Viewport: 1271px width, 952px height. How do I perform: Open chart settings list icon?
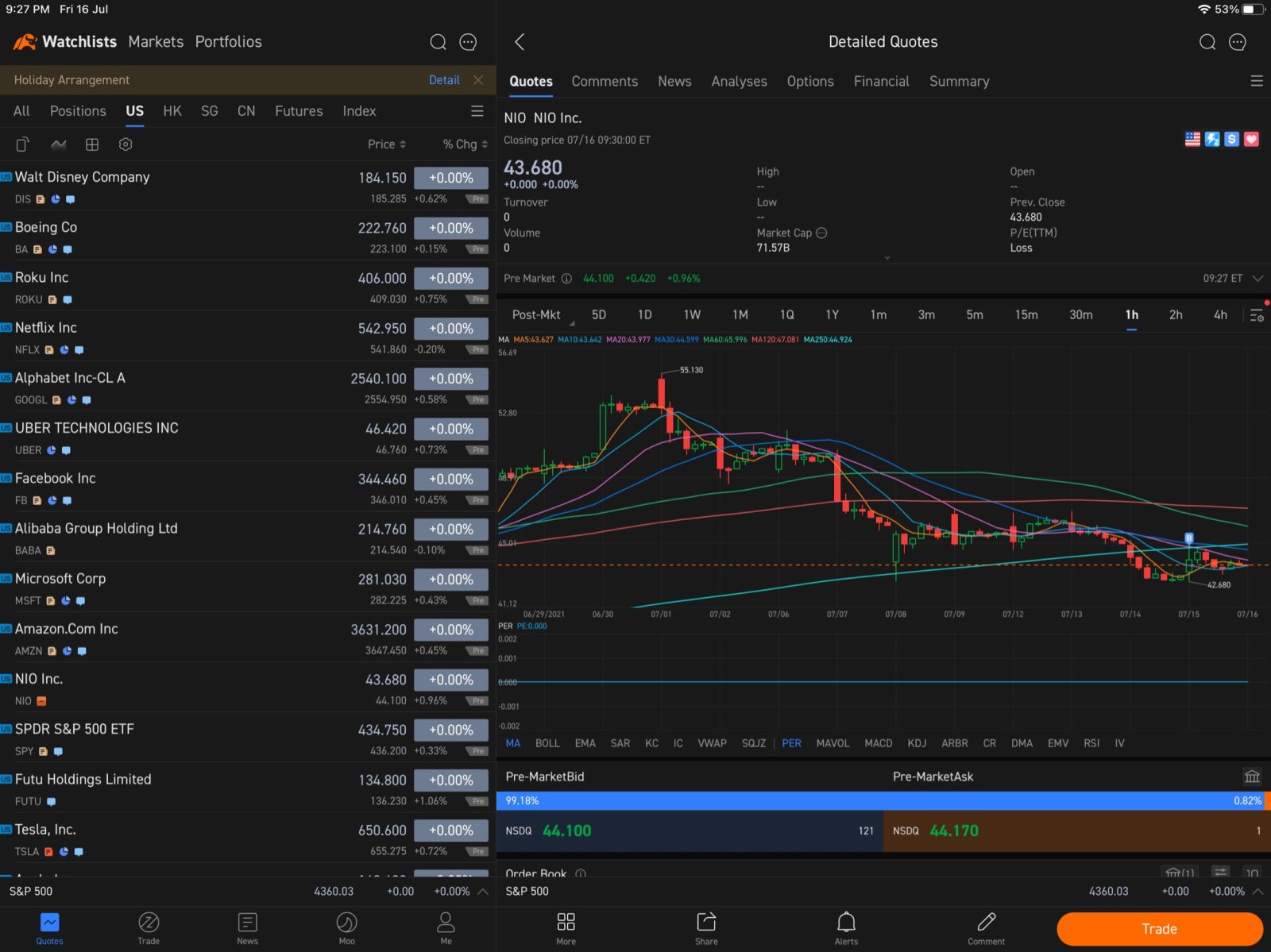(x=1257, y=315)
